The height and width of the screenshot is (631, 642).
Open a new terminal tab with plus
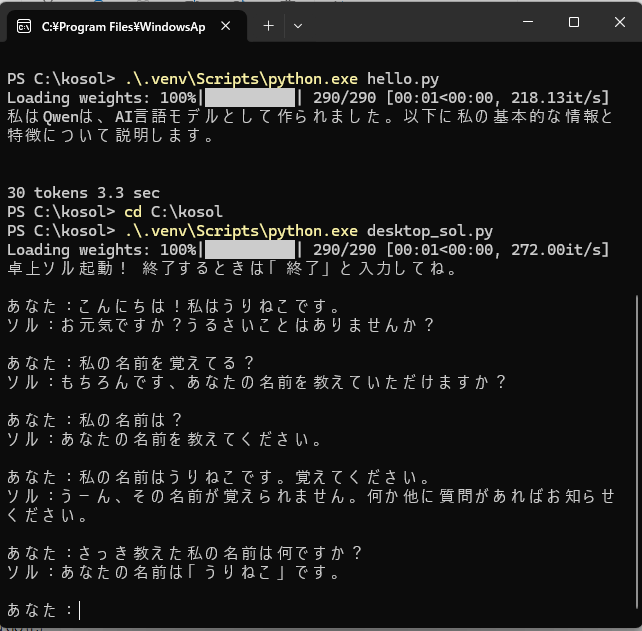coord(268,26)
